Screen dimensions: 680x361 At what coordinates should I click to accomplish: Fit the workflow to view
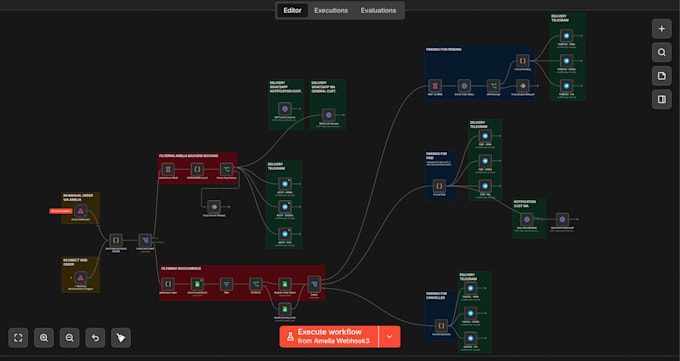pos(18,338)
